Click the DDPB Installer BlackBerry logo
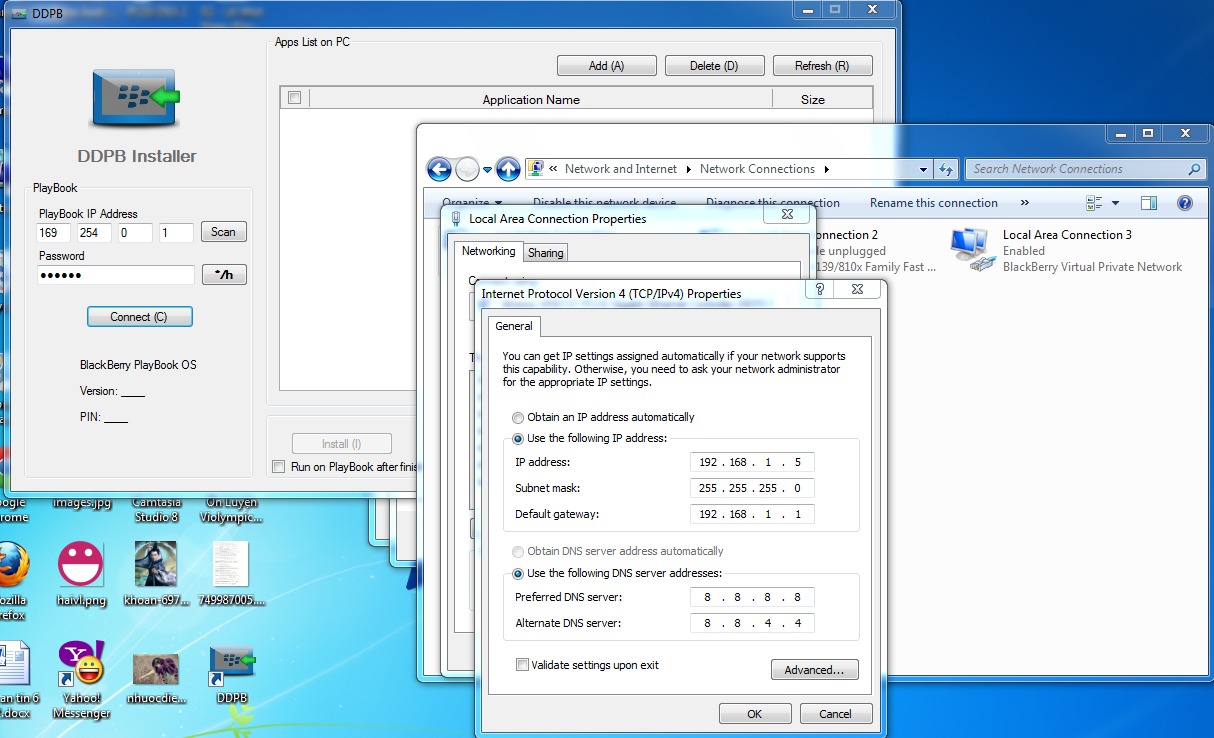Image resolution: width=1214 pixels, height=738 pixels. pos(134,98)
